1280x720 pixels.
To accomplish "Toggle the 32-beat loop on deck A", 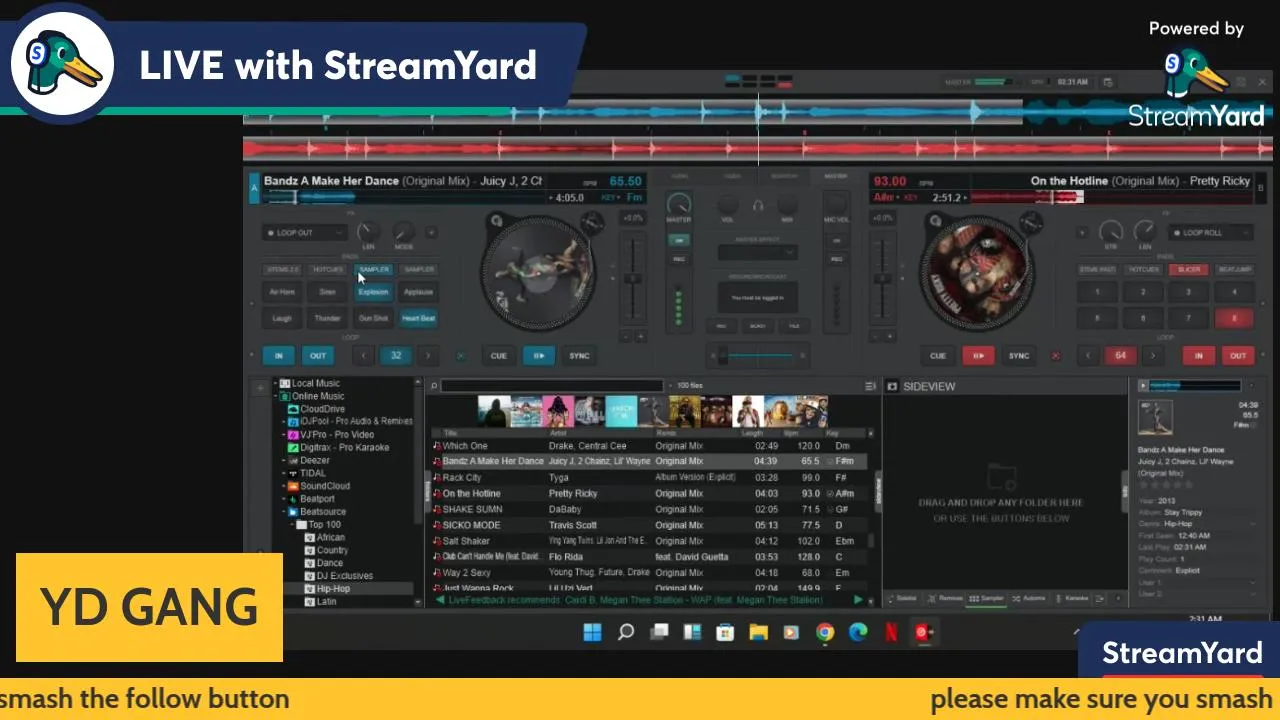I will pyautogui.click(x=396, y=355).
